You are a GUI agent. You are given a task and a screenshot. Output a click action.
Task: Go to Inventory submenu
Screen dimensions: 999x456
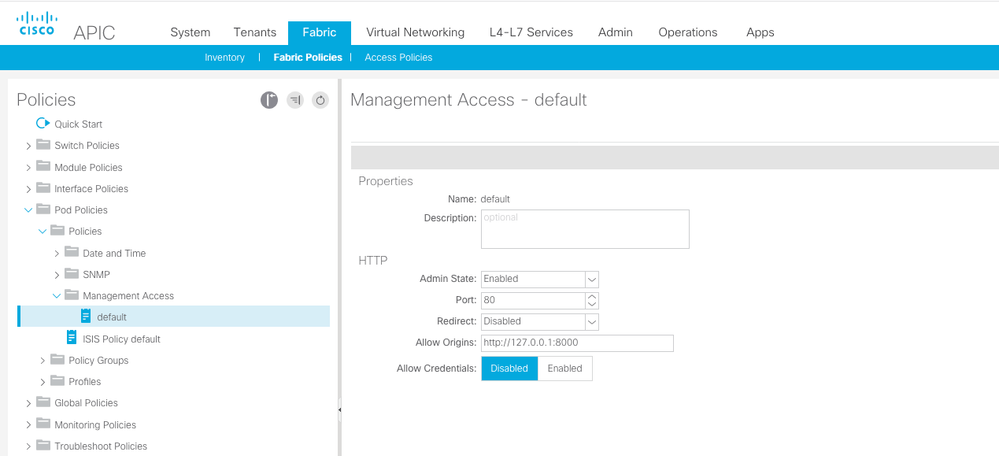click(x=224, y=57)
